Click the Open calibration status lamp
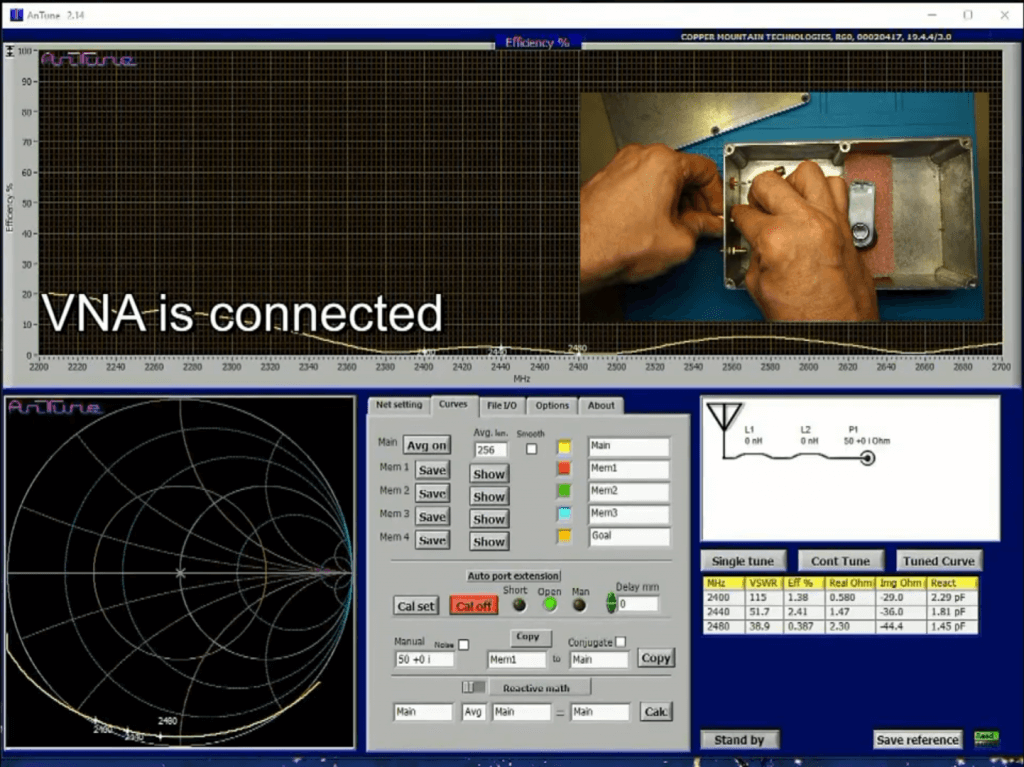1024x767 pixels. [x=550, y=602]
